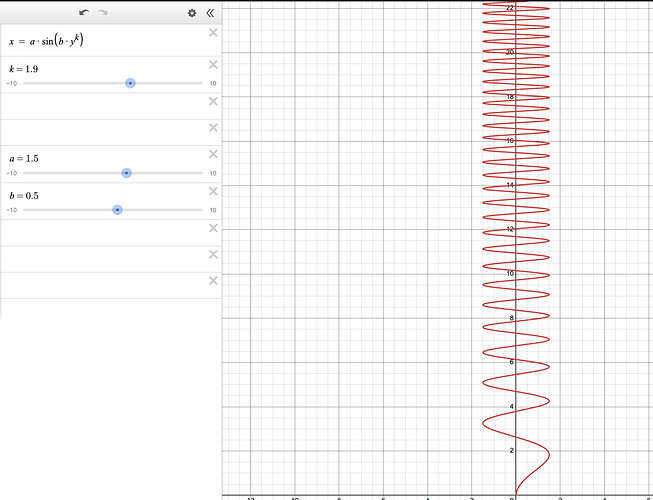653x500 pixels.
Task: Edit the k slider lower limit -10
Action: (12, 84)
